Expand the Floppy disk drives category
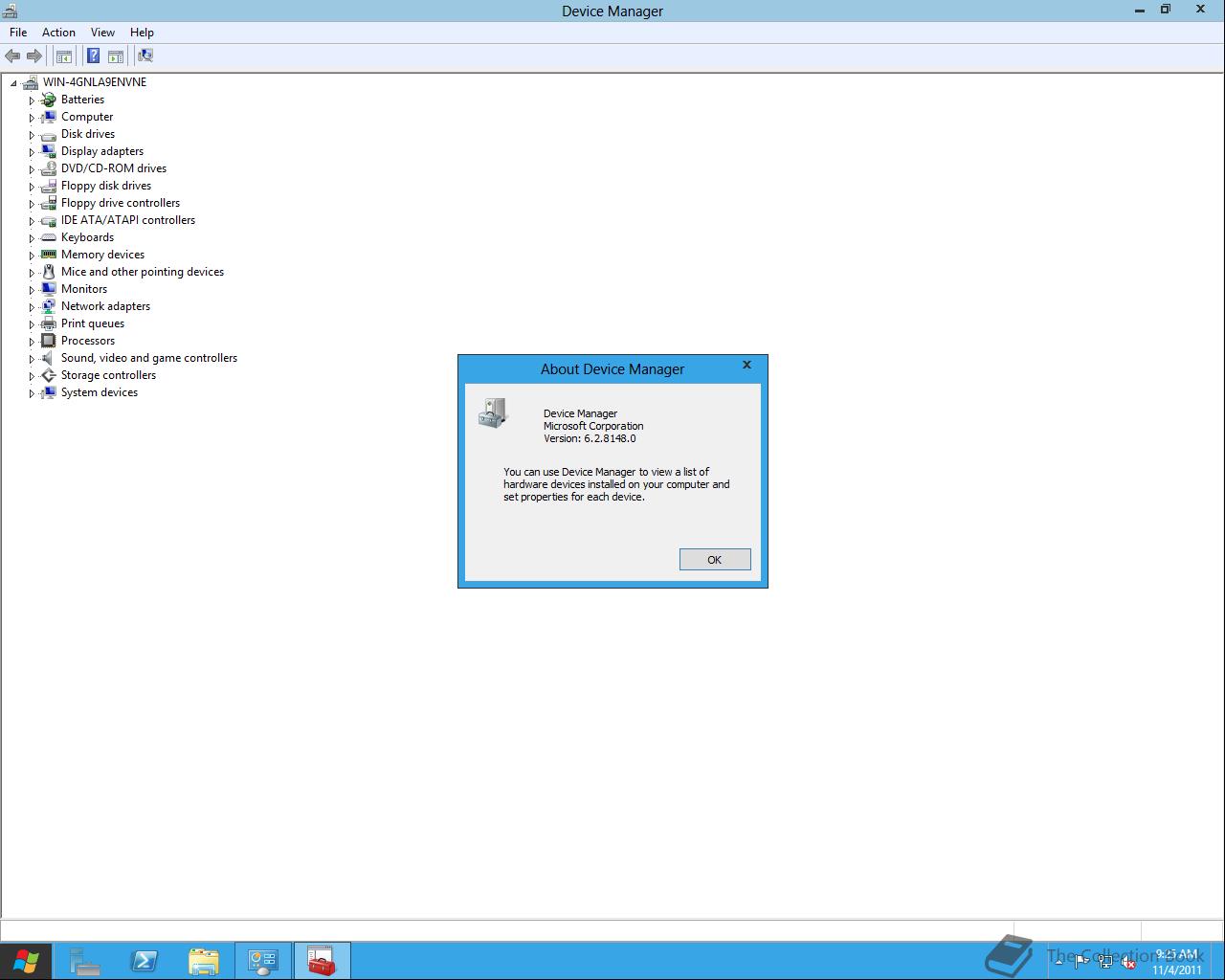This screenshot has height=980, width=1225. (32, 187)
